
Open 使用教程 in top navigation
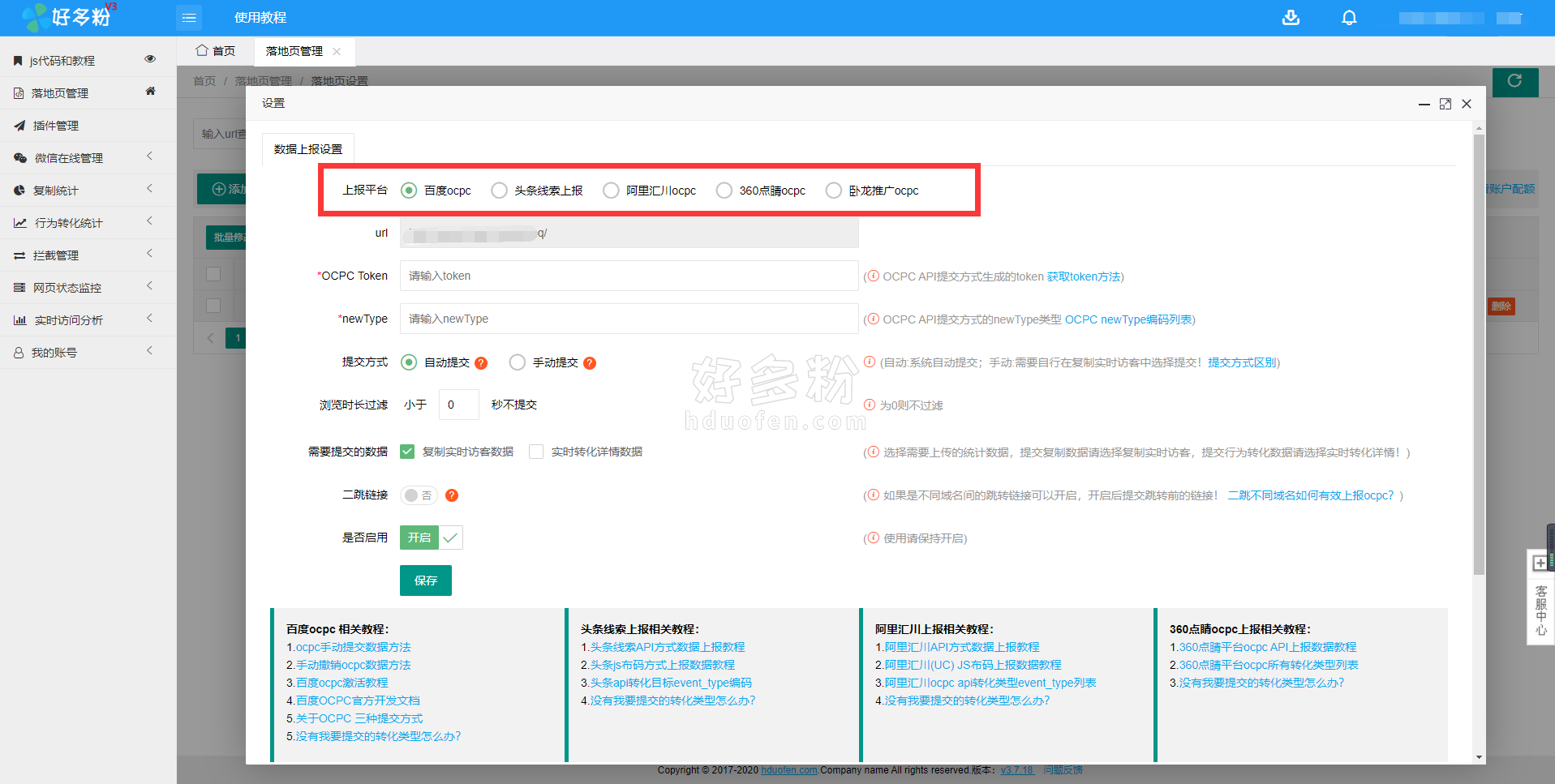[260, 17]
